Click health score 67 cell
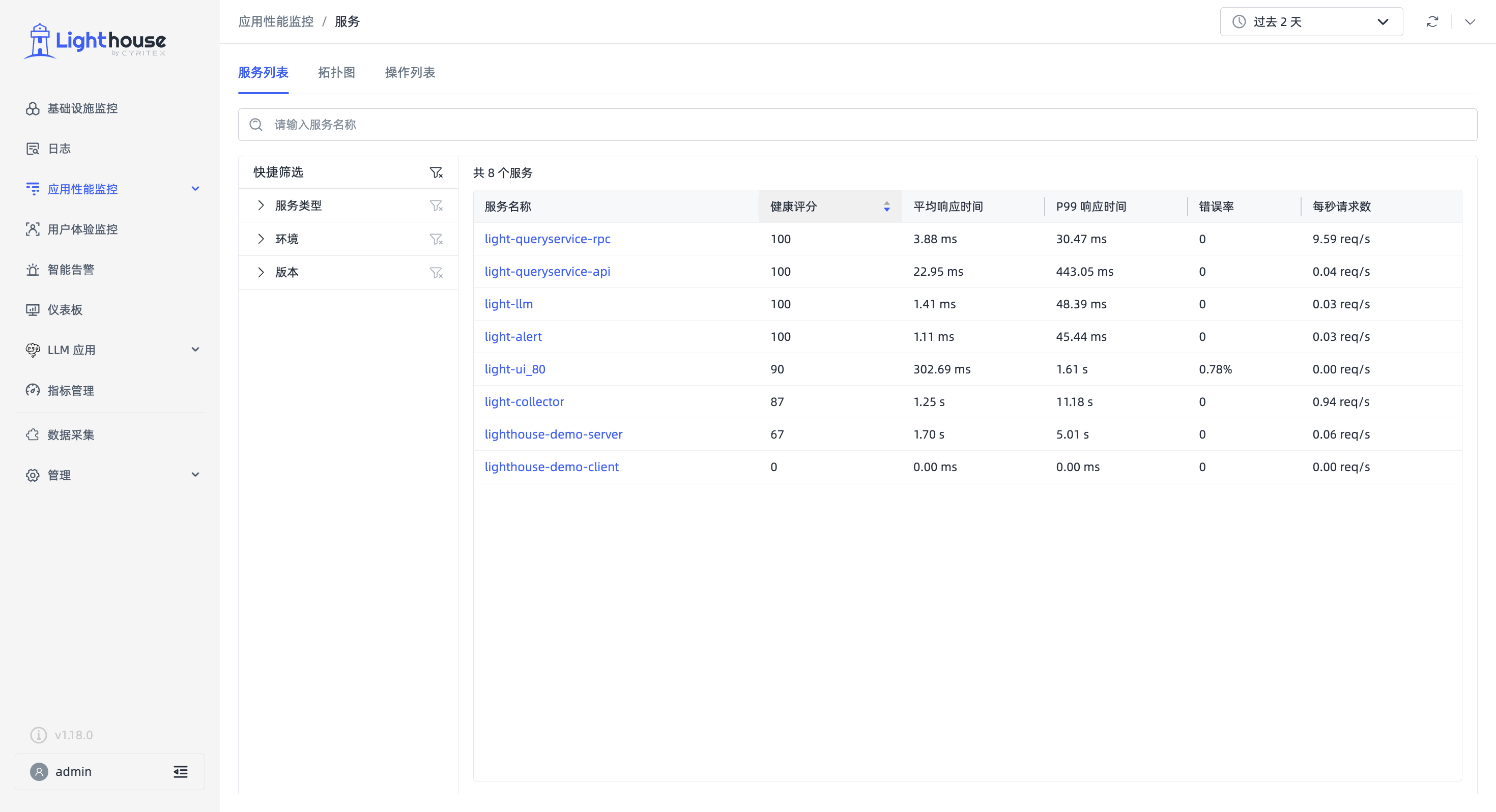Screen dimensions: 1496x812 pyautogui.click(x=776, y=434)
